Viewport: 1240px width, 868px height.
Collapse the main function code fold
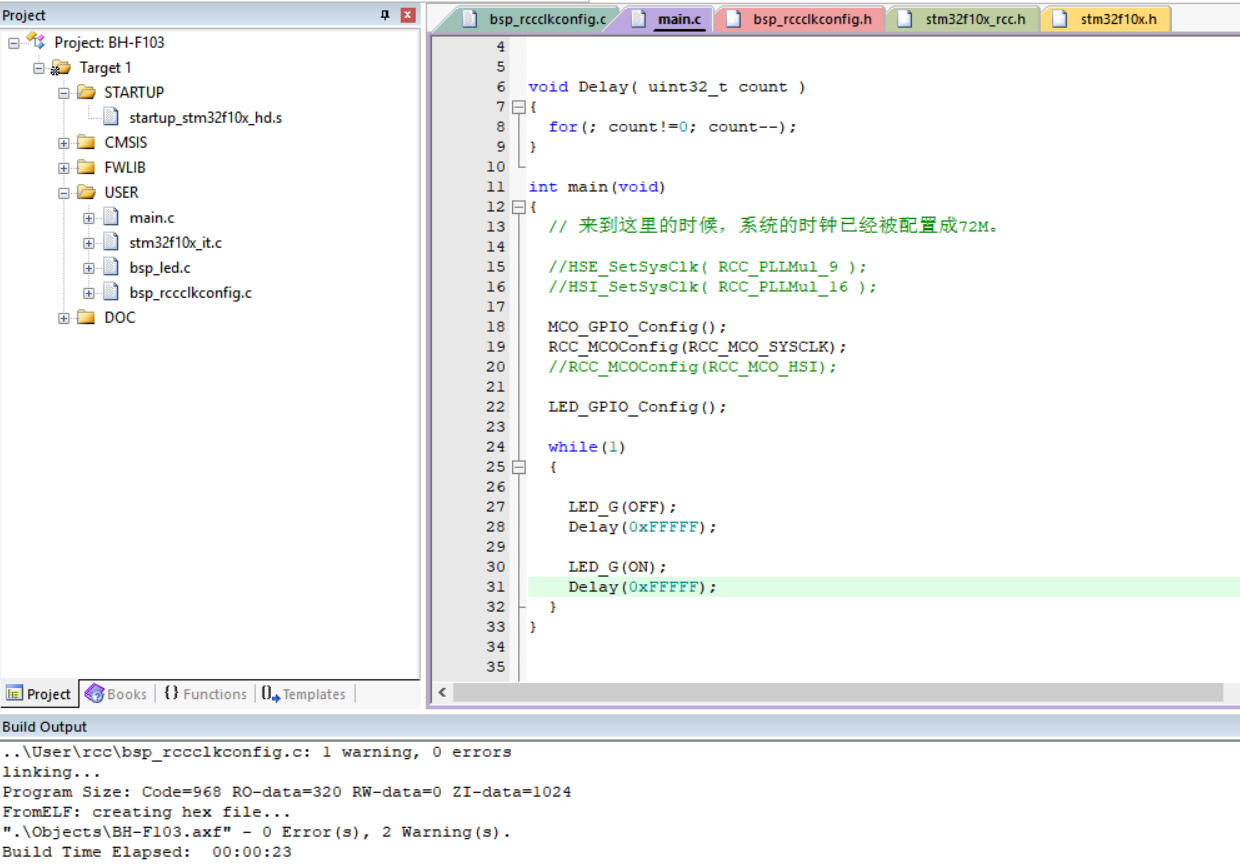518,206
